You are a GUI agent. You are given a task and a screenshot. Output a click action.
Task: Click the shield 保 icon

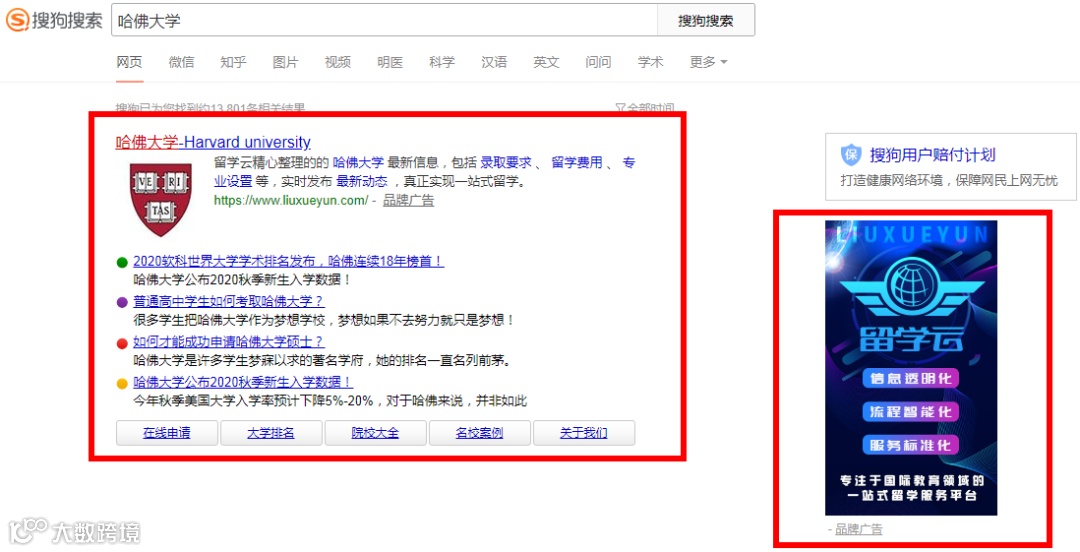tap(851, 155)
